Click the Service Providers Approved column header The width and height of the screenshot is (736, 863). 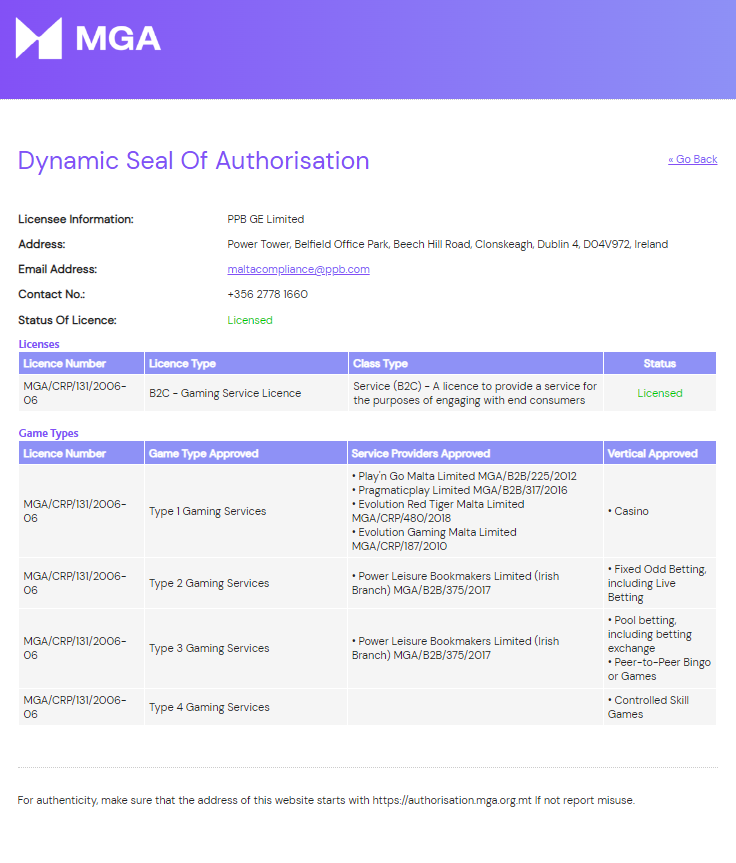(x=476, y=453)
